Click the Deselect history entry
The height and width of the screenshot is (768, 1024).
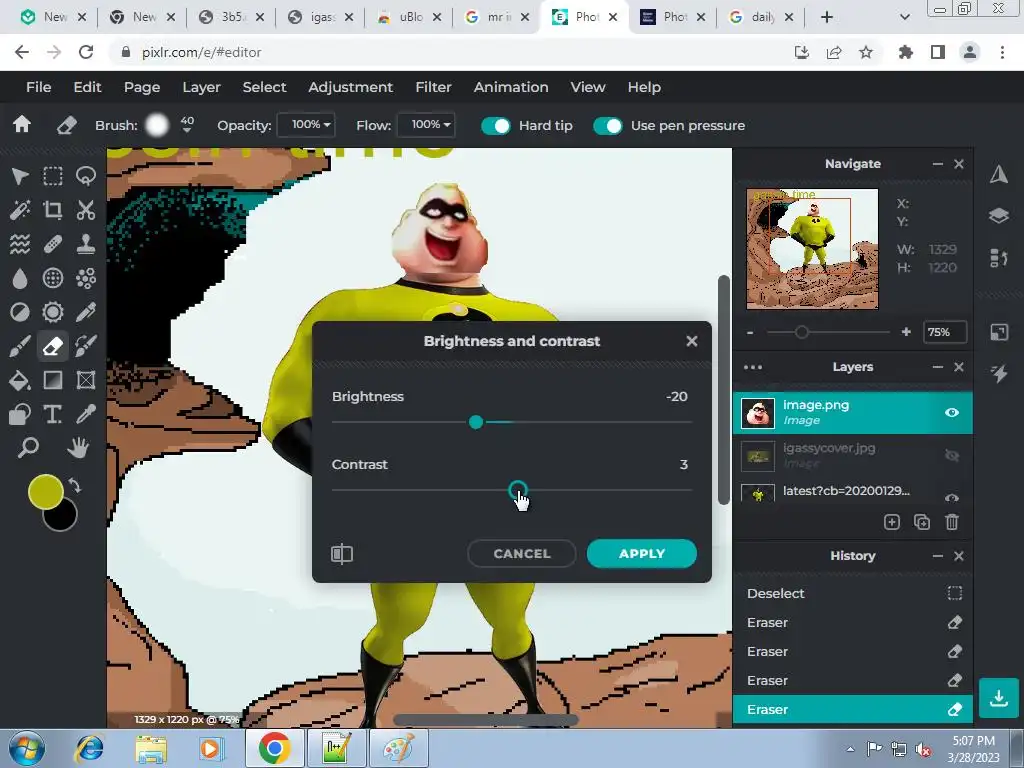click(x=853, y=593)
